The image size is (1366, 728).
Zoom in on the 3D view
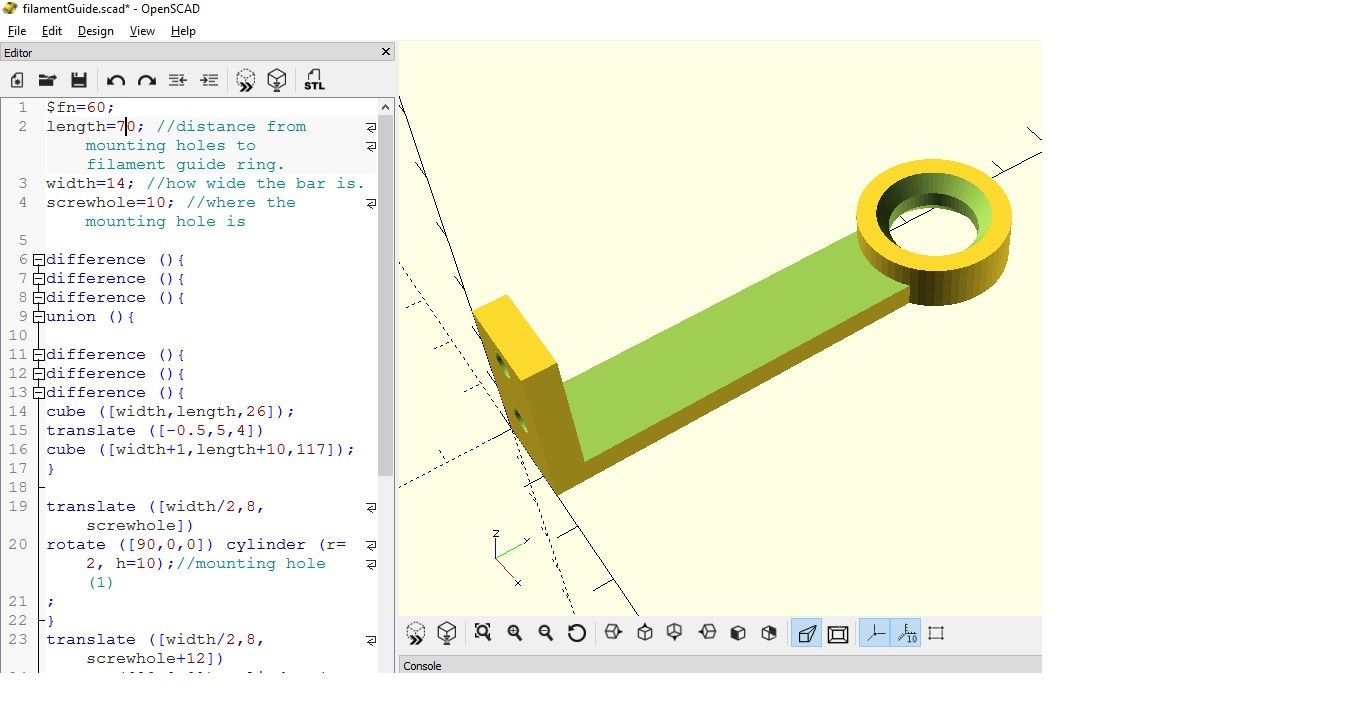pos(515,633)
